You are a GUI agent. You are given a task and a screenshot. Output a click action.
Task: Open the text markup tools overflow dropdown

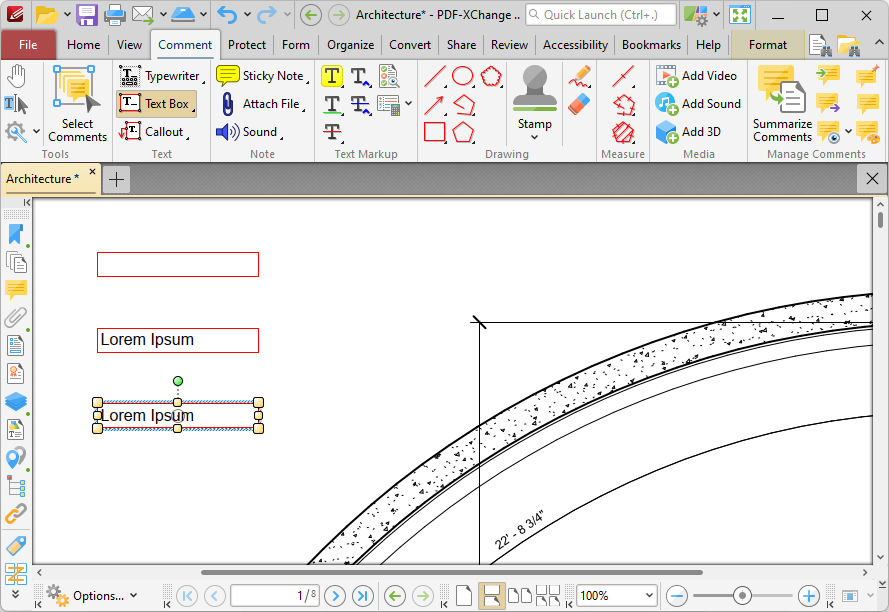tap(409, 104)
